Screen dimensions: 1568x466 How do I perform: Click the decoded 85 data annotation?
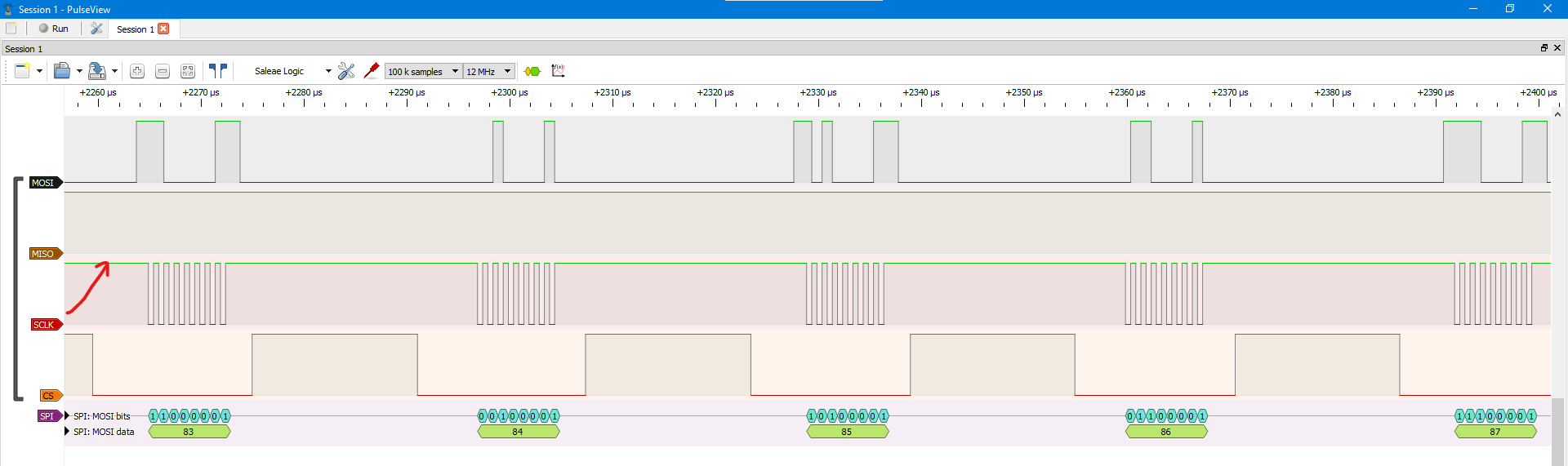tap(847, 432)
